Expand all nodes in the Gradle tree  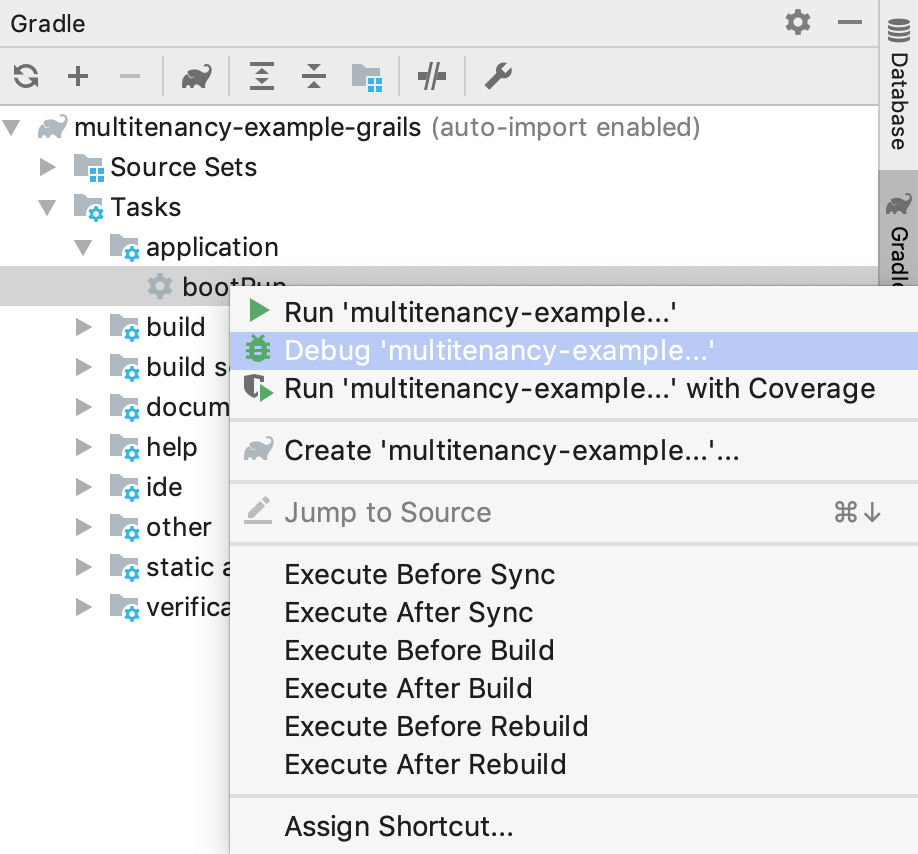pos(261,76)
